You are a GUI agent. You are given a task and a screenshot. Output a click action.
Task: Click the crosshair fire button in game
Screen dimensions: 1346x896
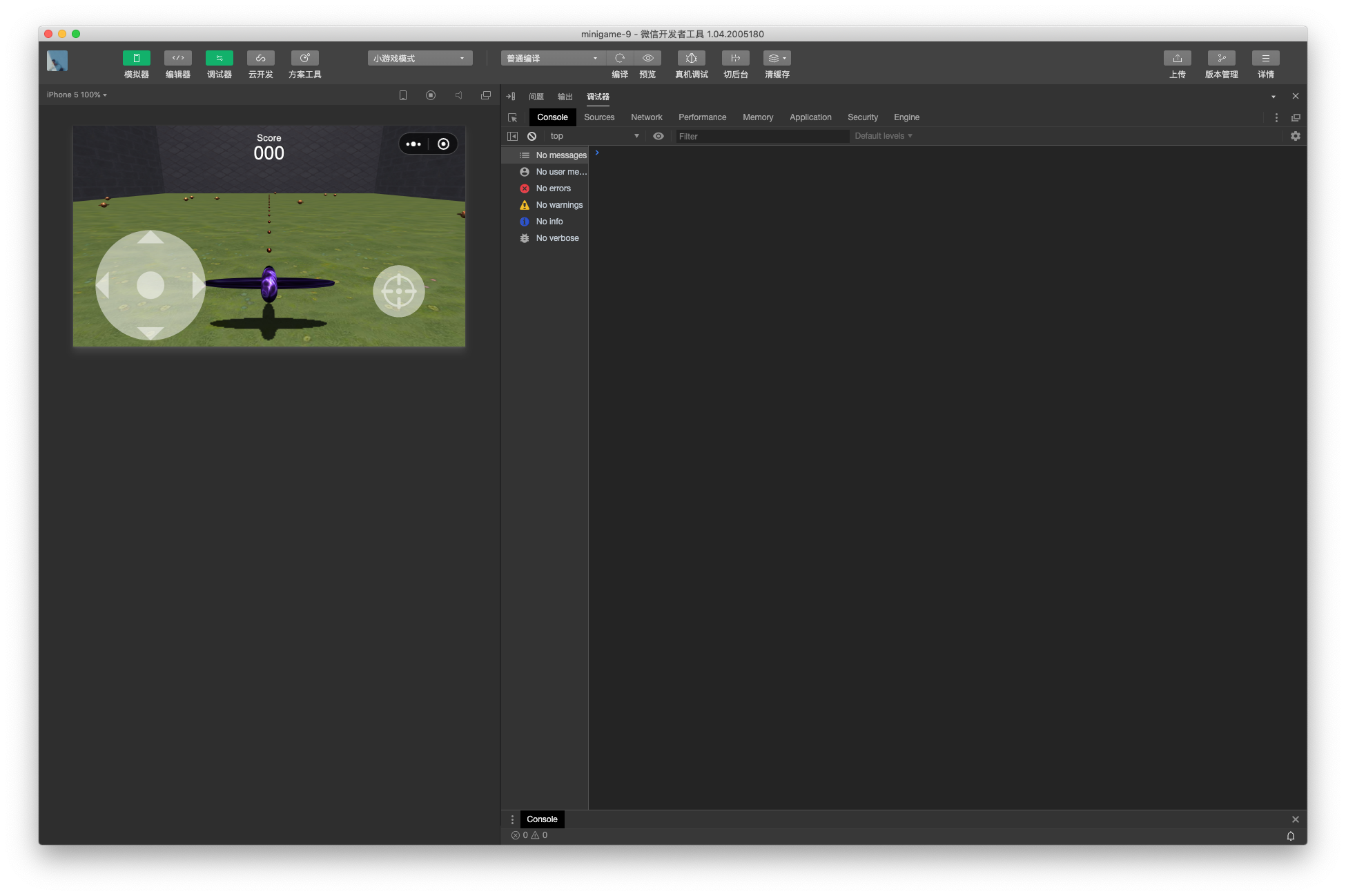point(399,291)
